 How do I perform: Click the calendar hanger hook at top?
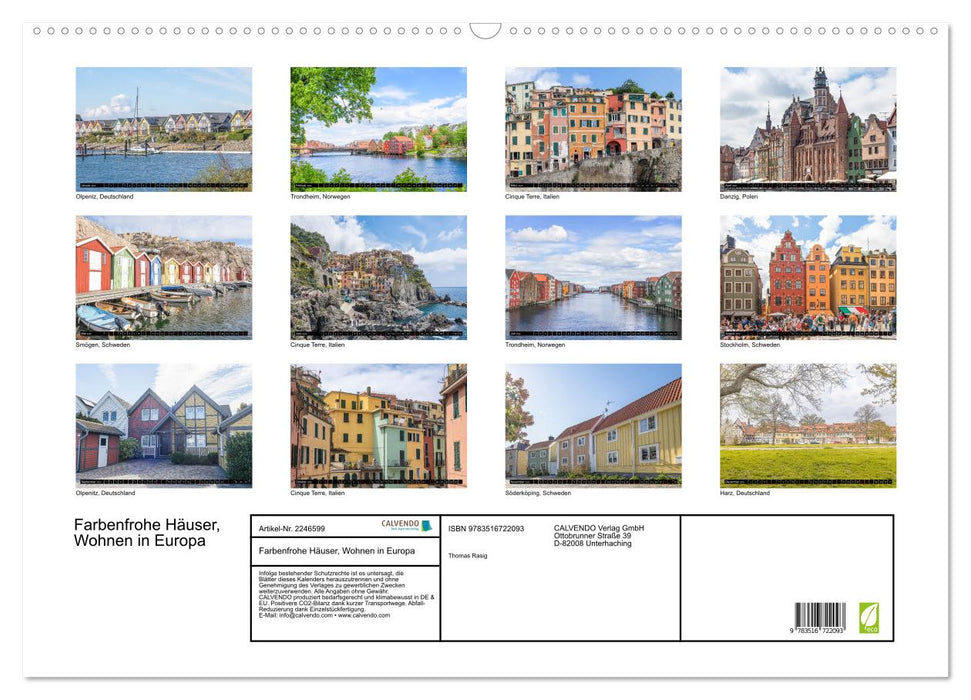[x=485, y=31]
